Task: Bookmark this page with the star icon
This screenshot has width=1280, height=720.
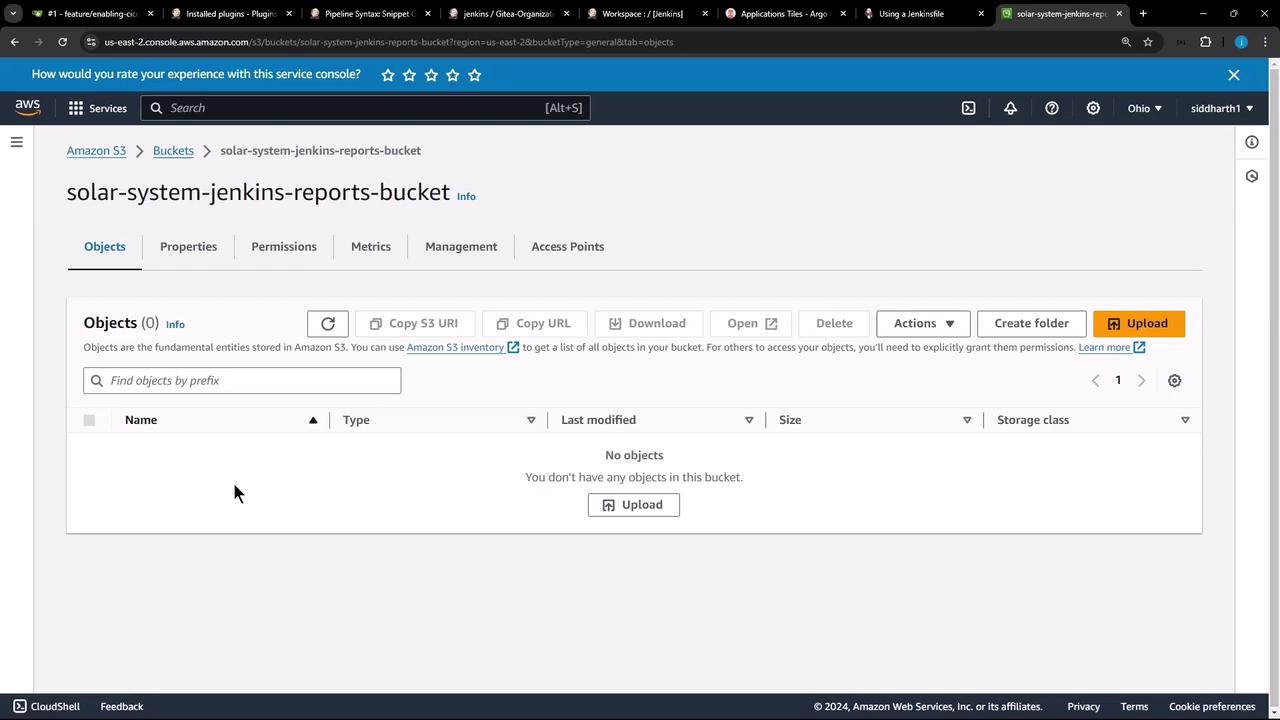Action: [1148, 42]
